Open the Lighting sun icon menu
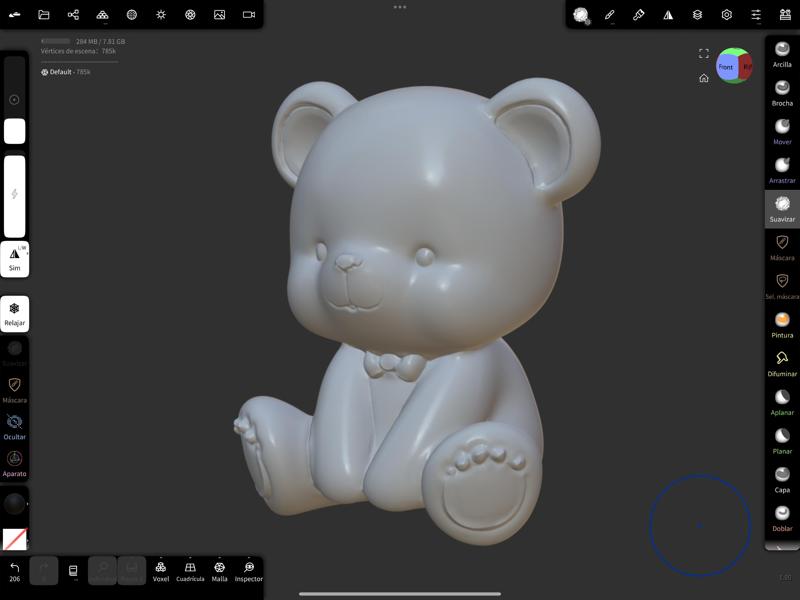The image size is (800, 600). pyautogui.click(x=161, y=15)
